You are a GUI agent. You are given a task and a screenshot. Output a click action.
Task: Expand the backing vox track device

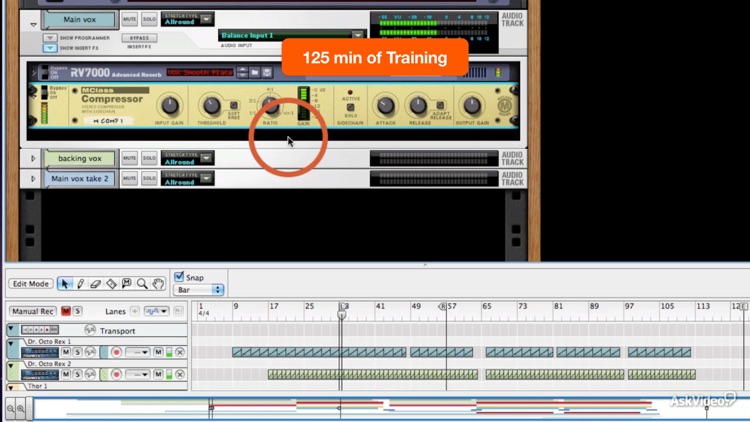tap(33, 158)
